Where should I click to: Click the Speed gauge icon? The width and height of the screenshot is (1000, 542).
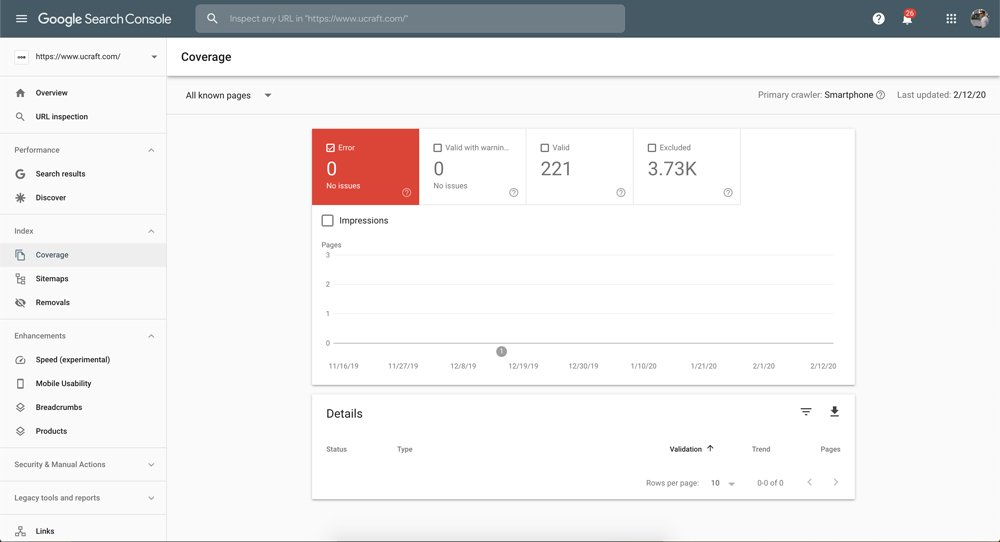pos(20,360)
